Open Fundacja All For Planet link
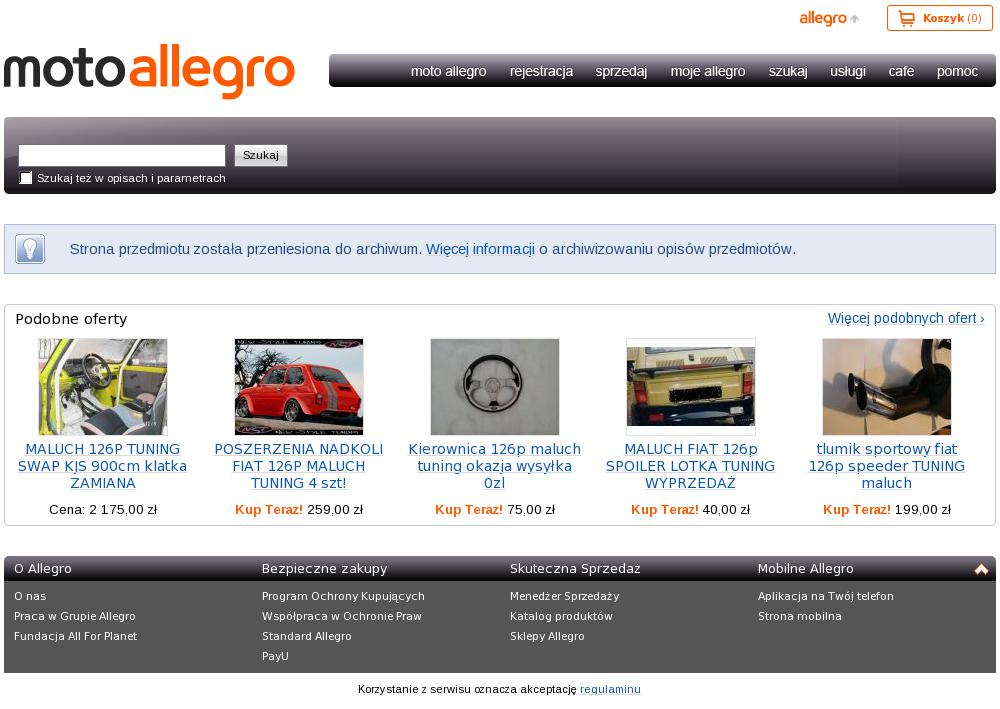Image resolution: width=1000 pixels, height=709 pixels. 75,636
